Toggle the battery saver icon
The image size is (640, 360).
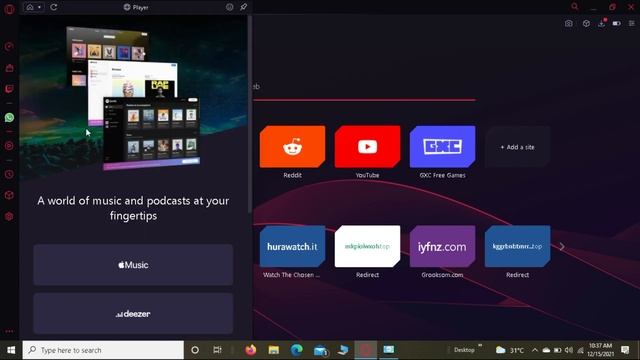616,24
